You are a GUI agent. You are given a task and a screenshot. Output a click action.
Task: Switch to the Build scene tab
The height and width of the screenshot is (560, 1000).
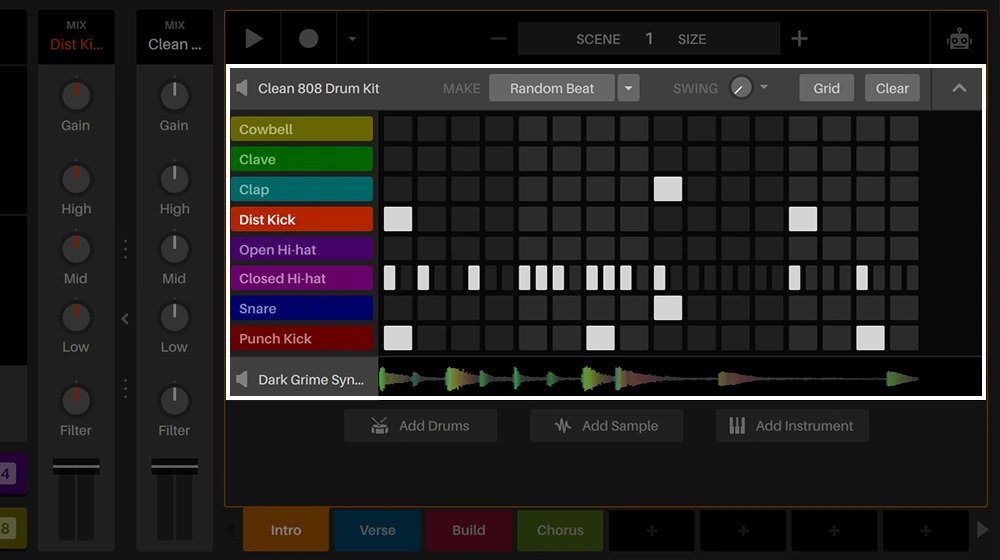pos(469,530)
